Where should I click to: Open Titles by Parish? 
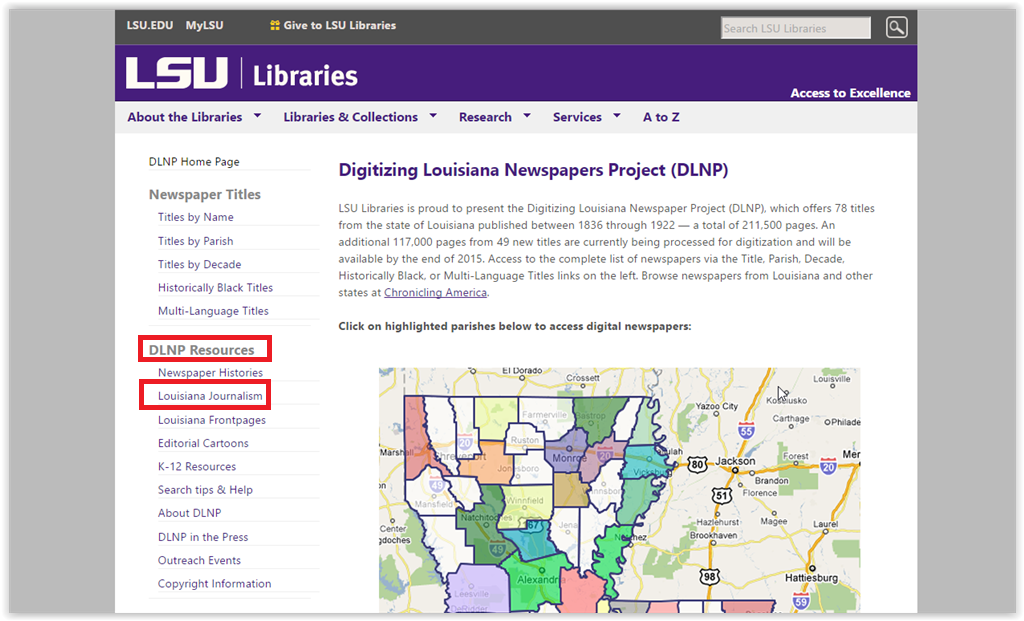(195, 241)
